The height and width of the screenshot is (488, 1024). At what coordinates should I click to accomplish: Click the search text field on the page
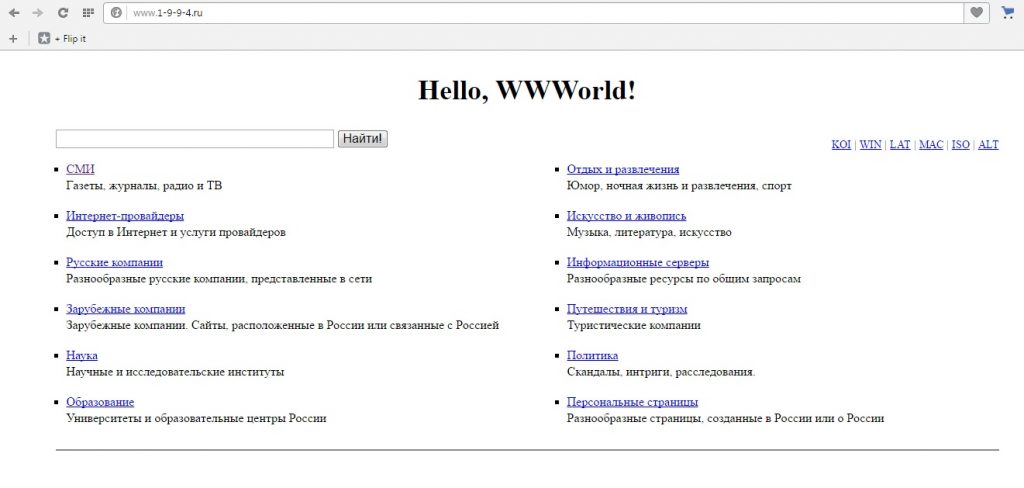click(194, 139)
